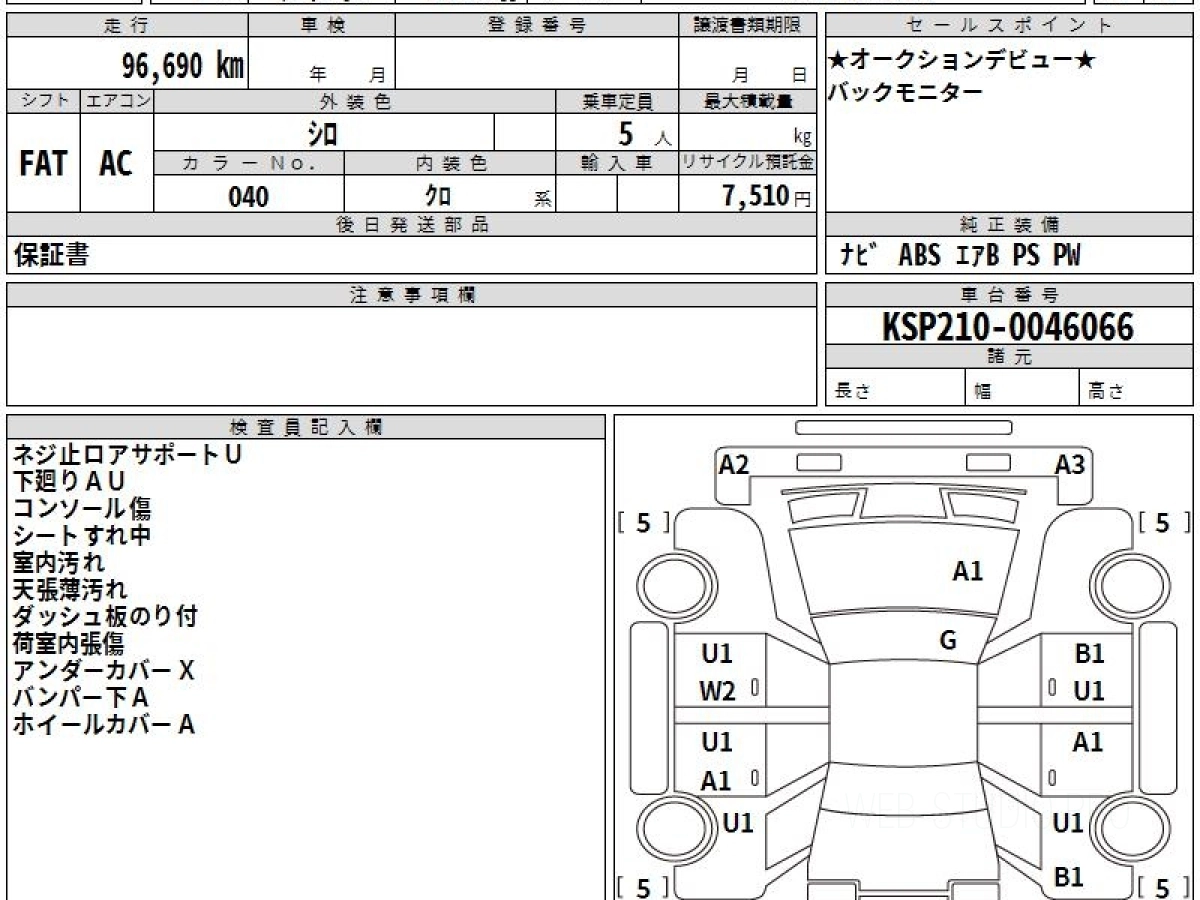Click the 外装色 header cell

[355, 101]
